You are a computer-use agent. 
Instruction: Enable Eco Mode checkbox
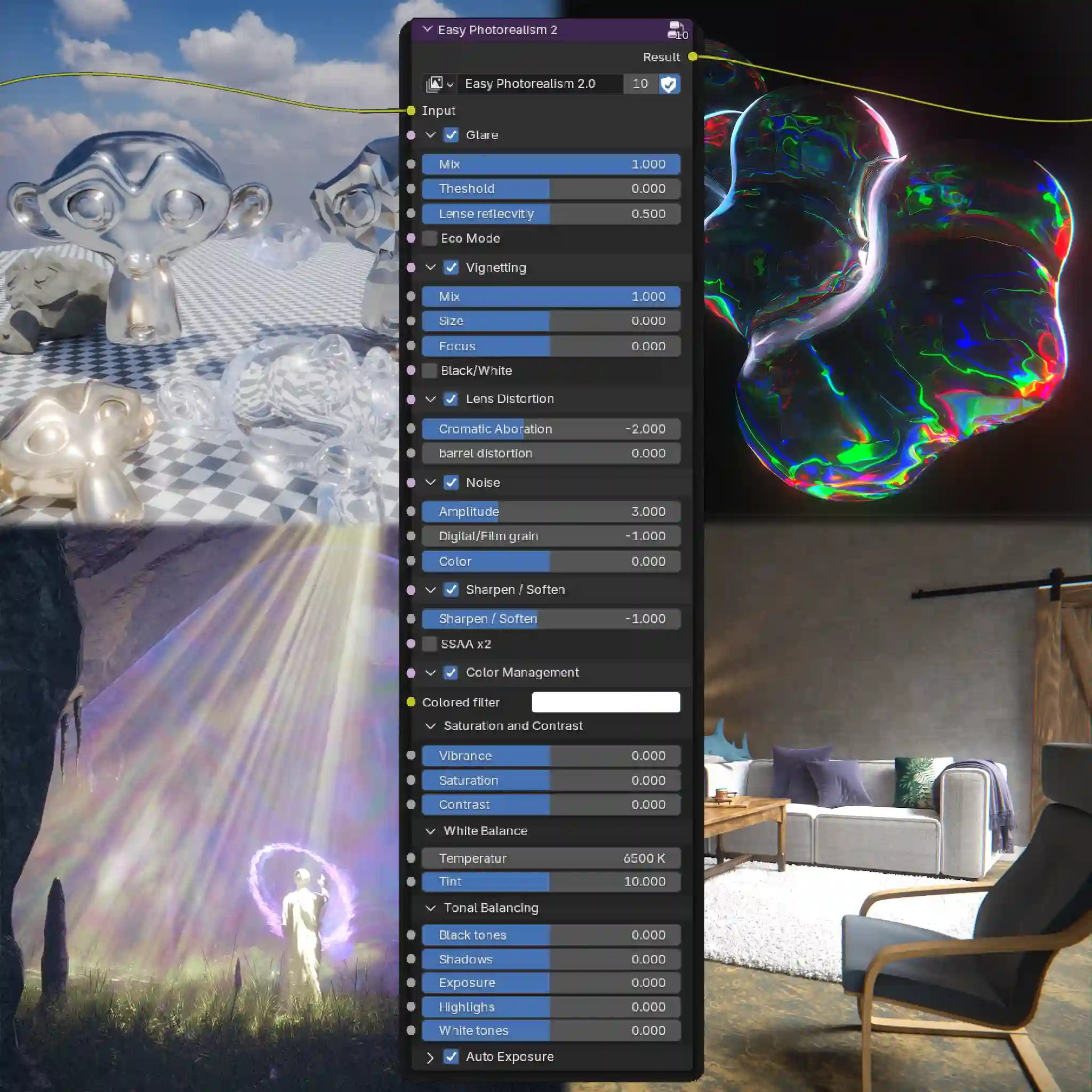click(x=430, y=238)
